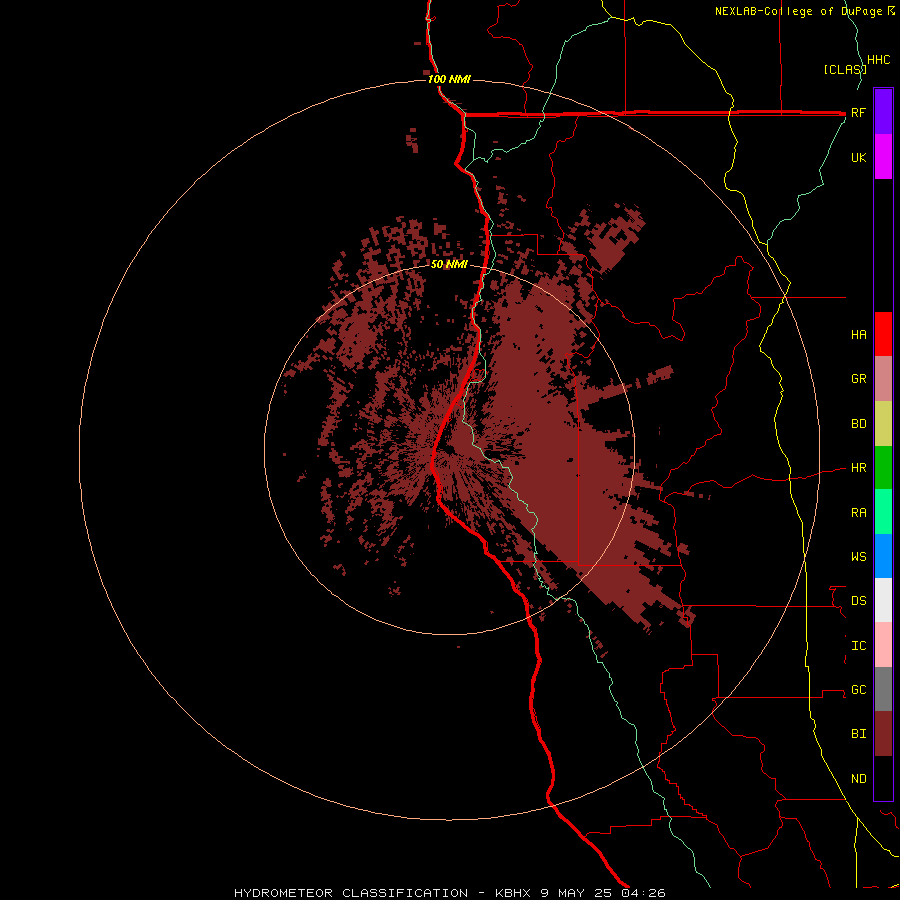Click the BD legend label
Image resolution: width=900 pixels, height=900 pixels.
pyautogui.click(x=859, y=424)
